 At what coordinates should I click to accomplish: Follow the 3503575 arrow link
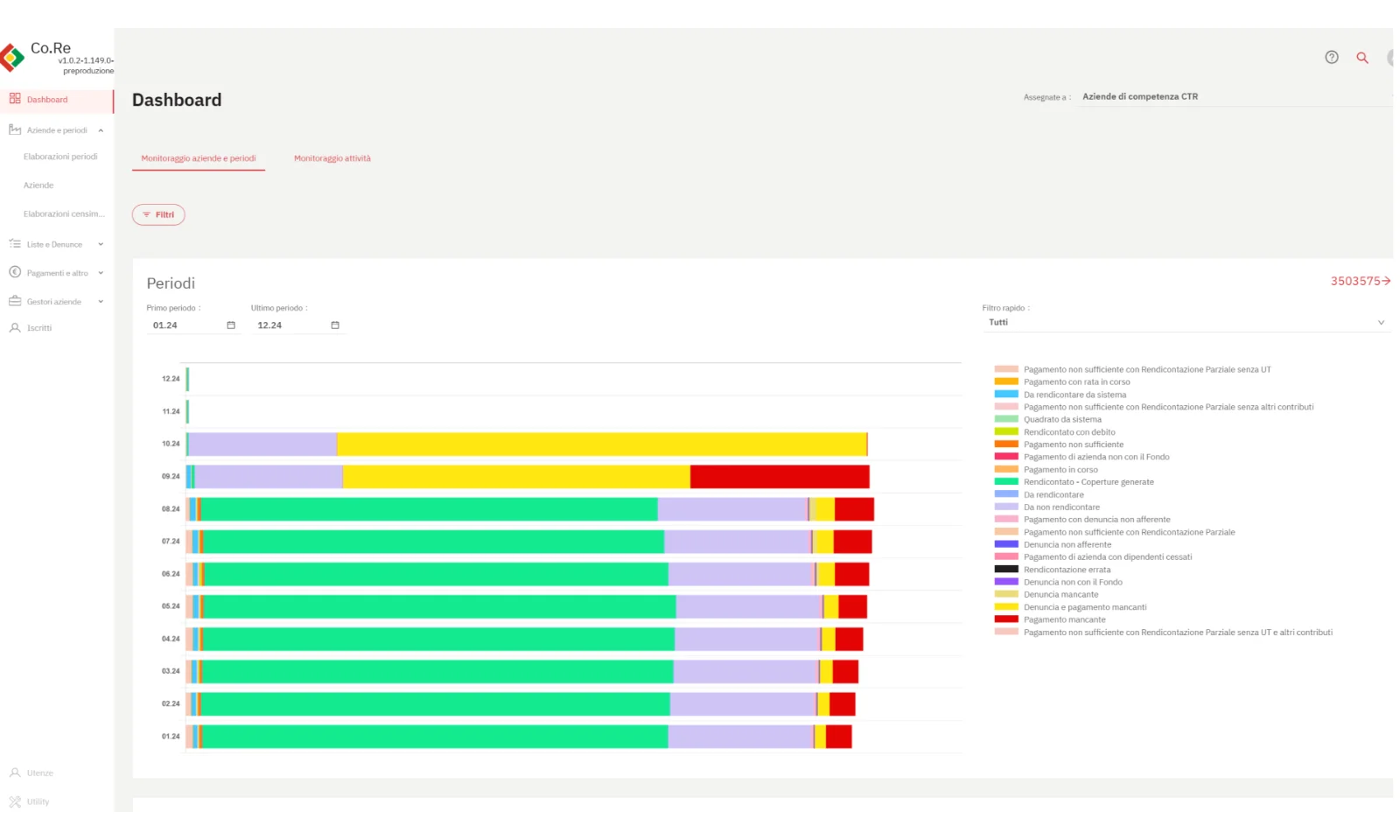[1360, 281]
